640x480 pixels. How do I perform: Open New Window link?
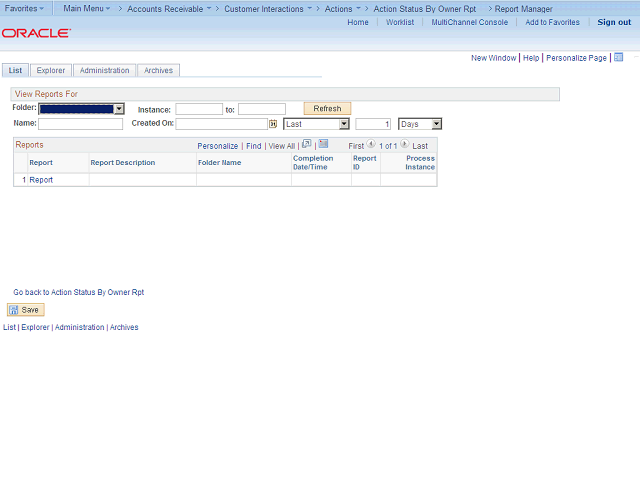pyautogui.click(x=493, y=58)
